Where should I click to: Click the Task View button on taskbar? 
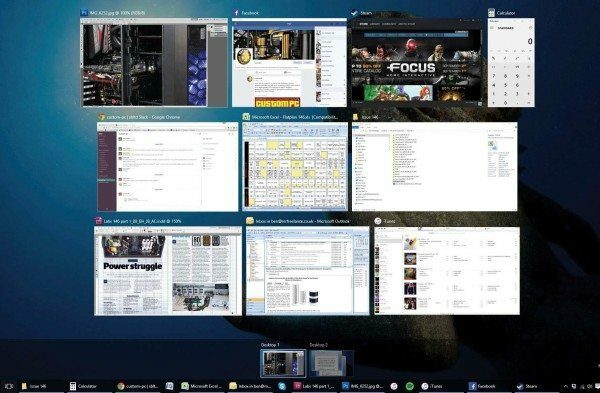click(x=8, y=386)
